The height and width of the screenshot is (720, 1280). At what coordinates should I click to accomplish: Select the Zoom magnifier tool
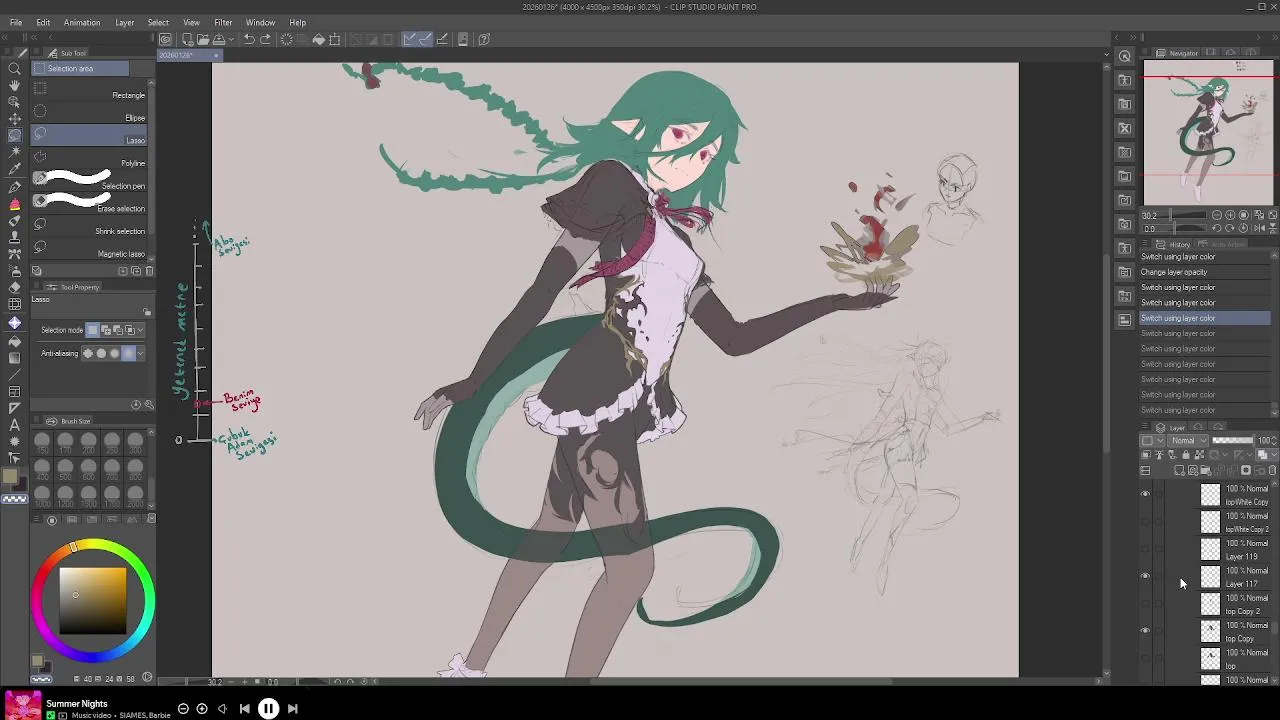click(x=14, y=68)
